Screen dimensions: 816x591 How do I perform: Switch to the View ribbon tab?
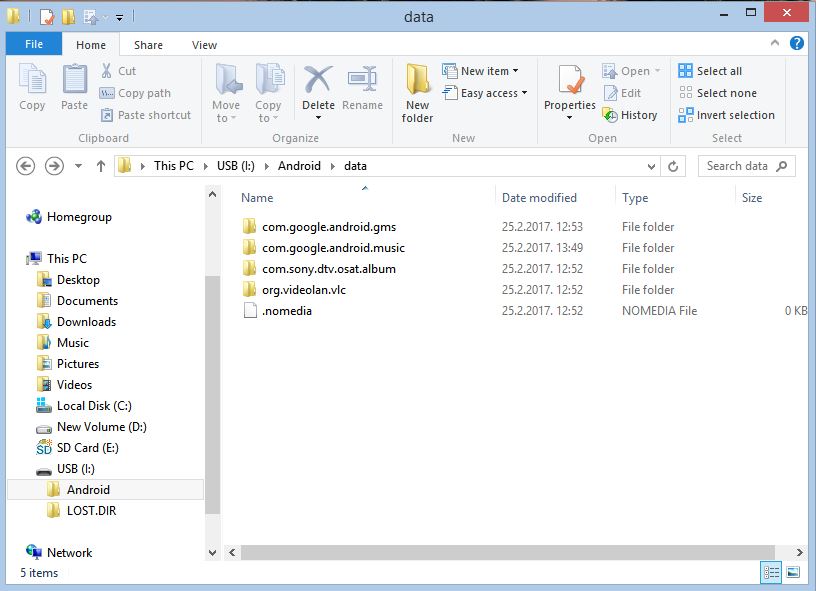(204, 45)
